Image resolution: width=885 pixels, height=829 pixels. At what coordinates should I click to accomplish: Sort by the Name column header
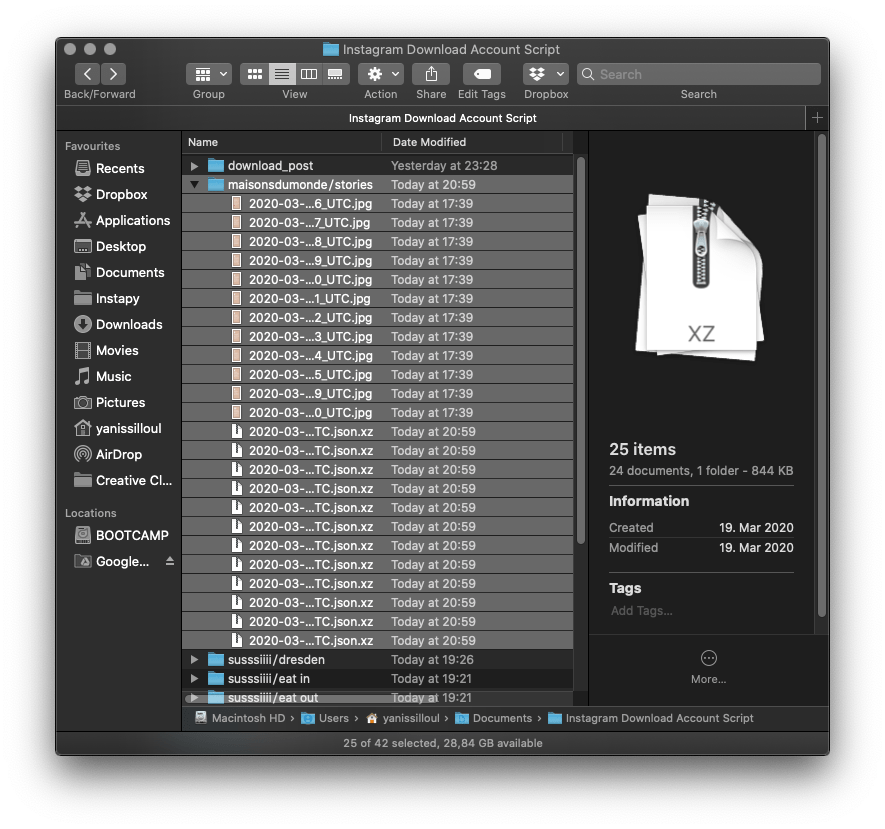coord(282,142)
